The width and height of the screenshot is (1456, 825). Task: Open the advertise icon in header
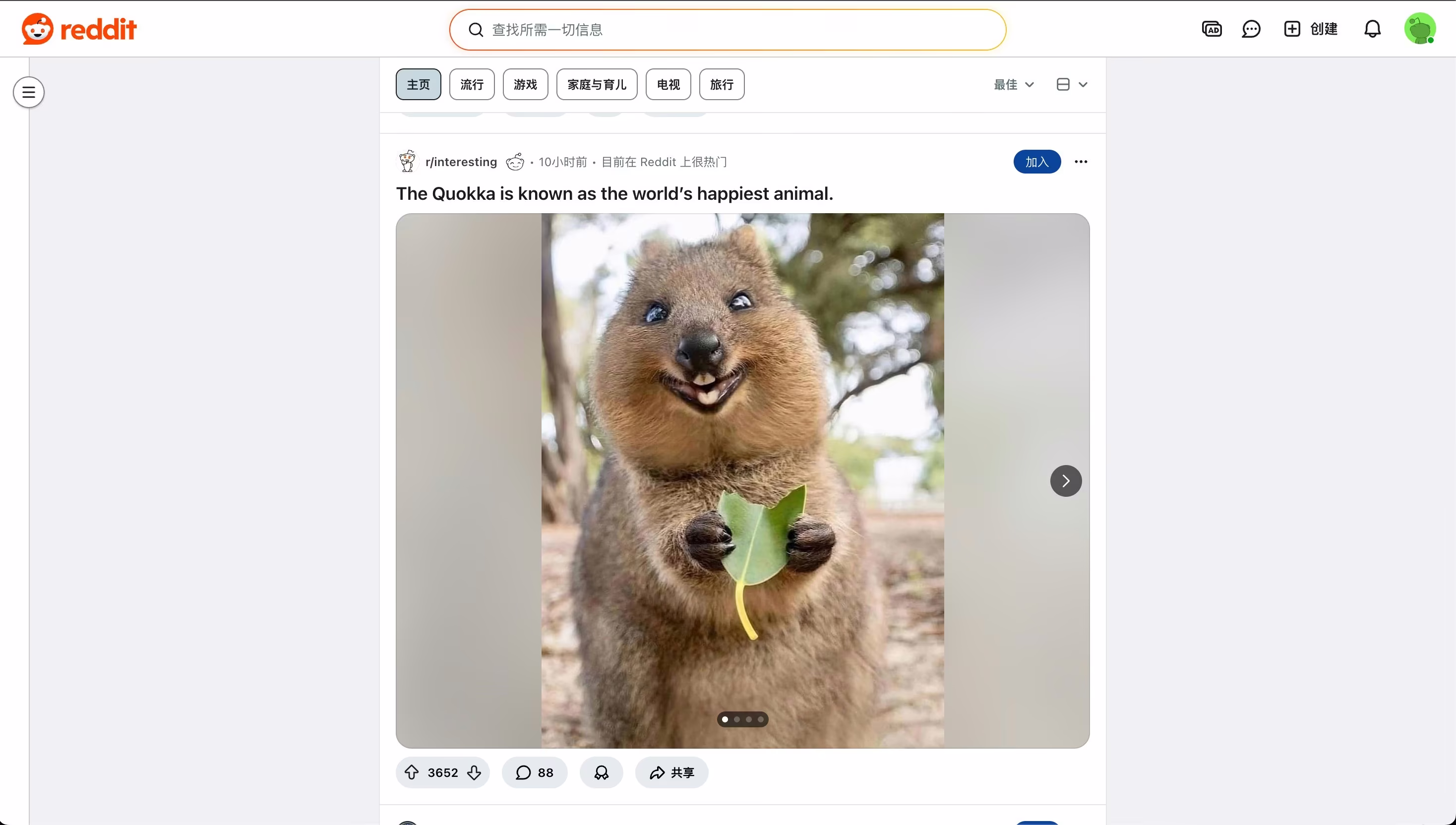[x=1212, y=29]
